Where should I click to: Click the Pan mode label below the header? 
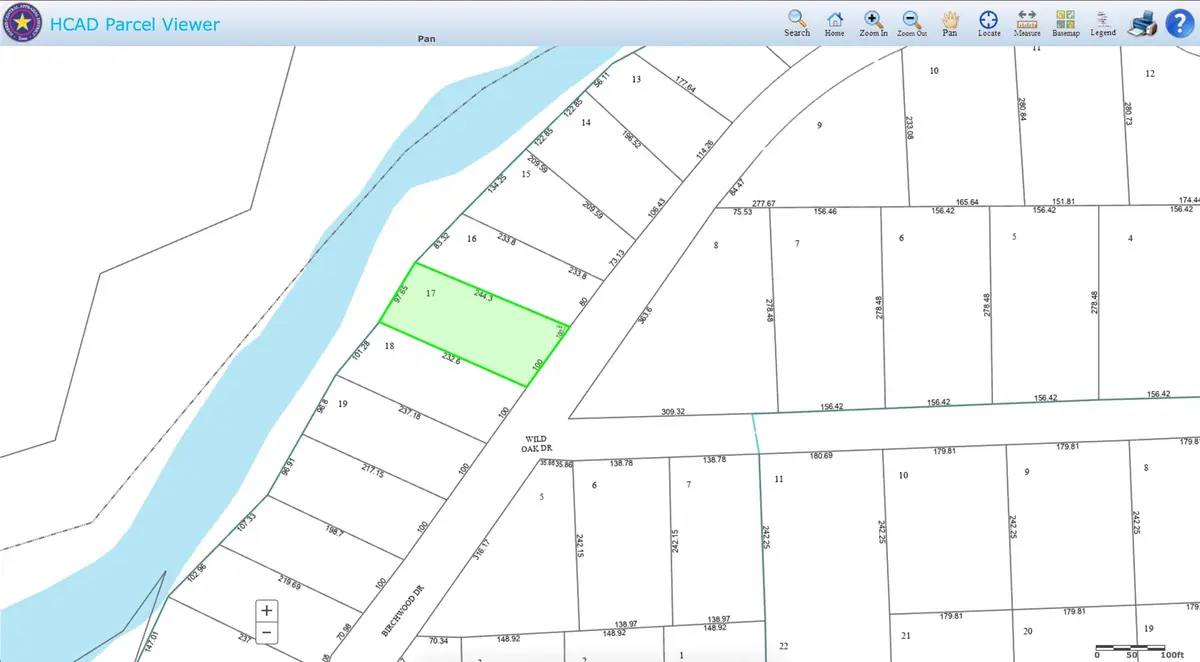click(x=426, y=38)
